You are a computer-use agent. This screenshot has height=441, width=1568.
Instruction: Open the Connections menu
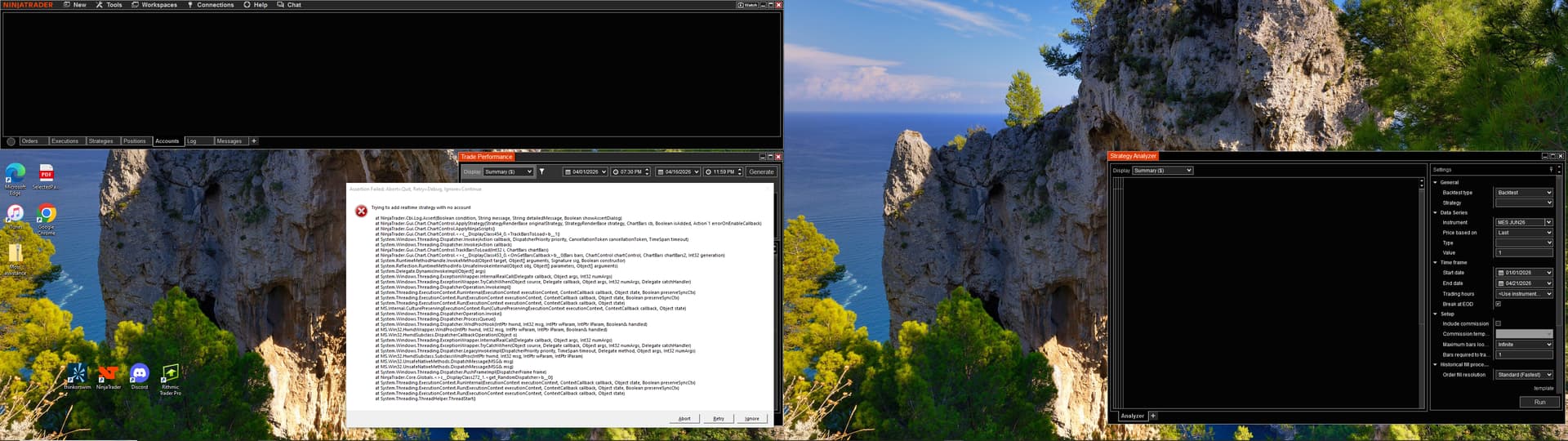211,5
